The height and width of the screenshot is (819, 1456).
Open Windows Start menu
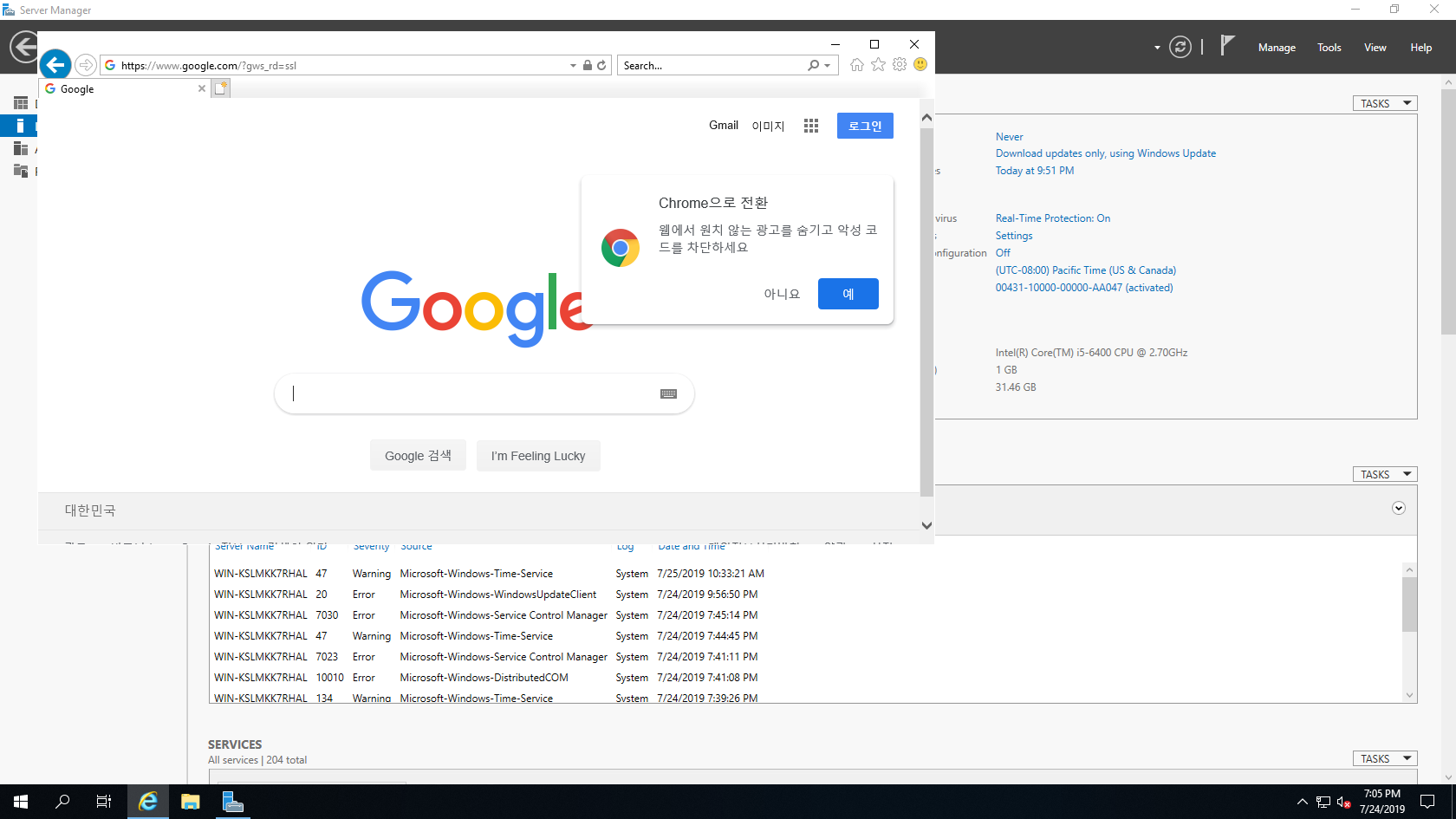pyautogui.click(x=21, y=802)
